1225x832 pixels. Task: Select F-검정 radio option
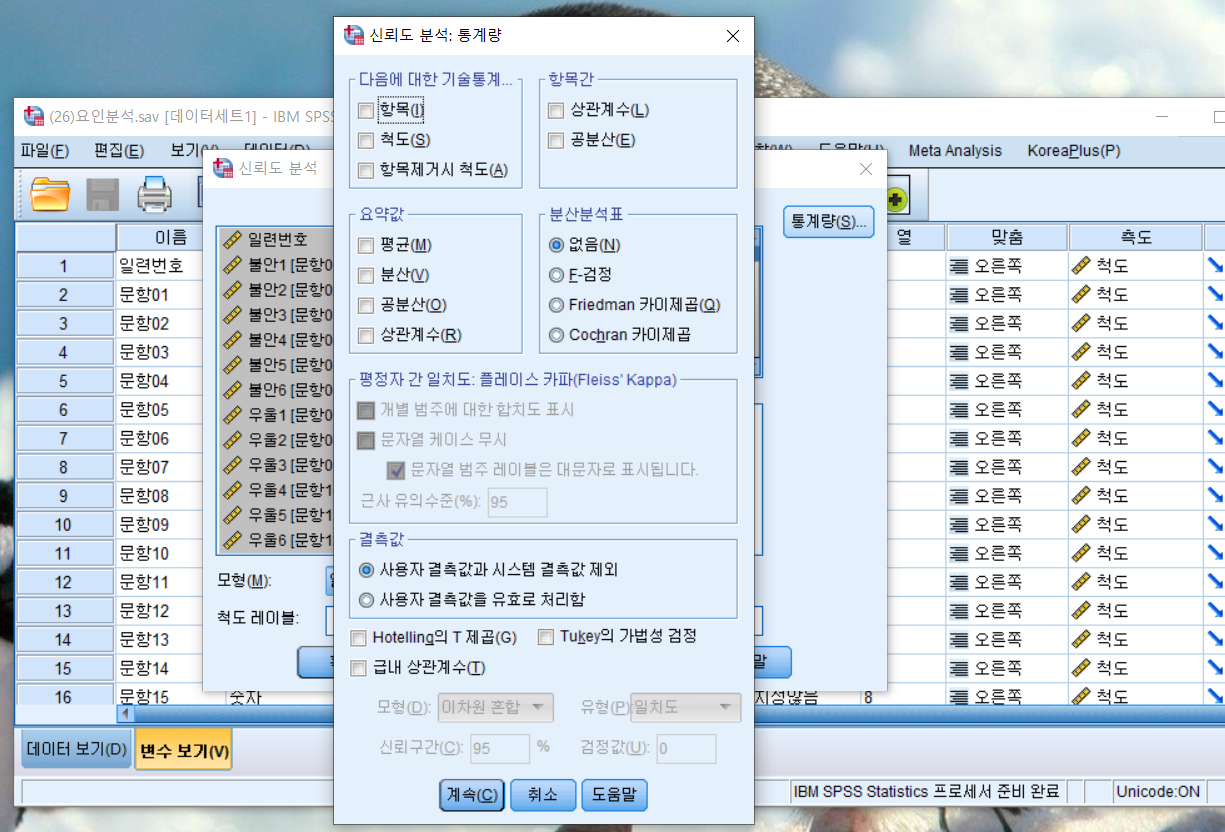[556, 275]
